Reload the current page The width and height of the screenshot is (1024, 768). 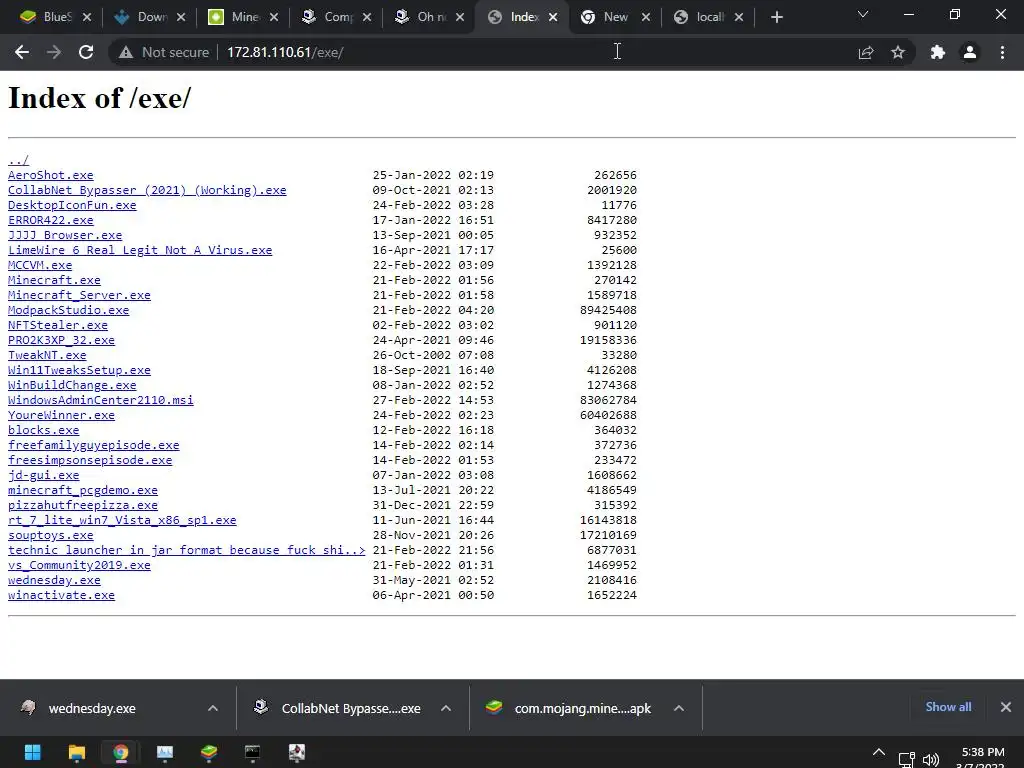coord(86,52)
